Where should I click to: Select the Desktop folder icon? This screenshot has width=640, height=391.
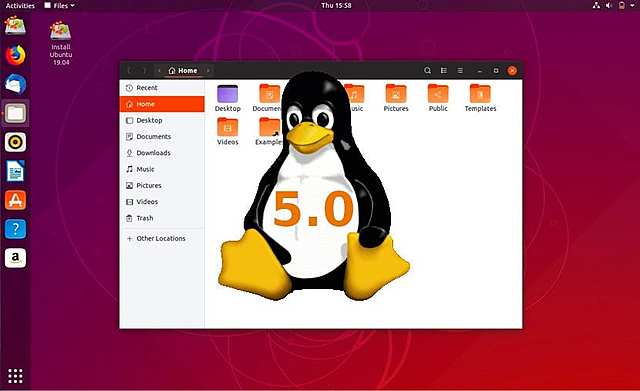point(228,98)
